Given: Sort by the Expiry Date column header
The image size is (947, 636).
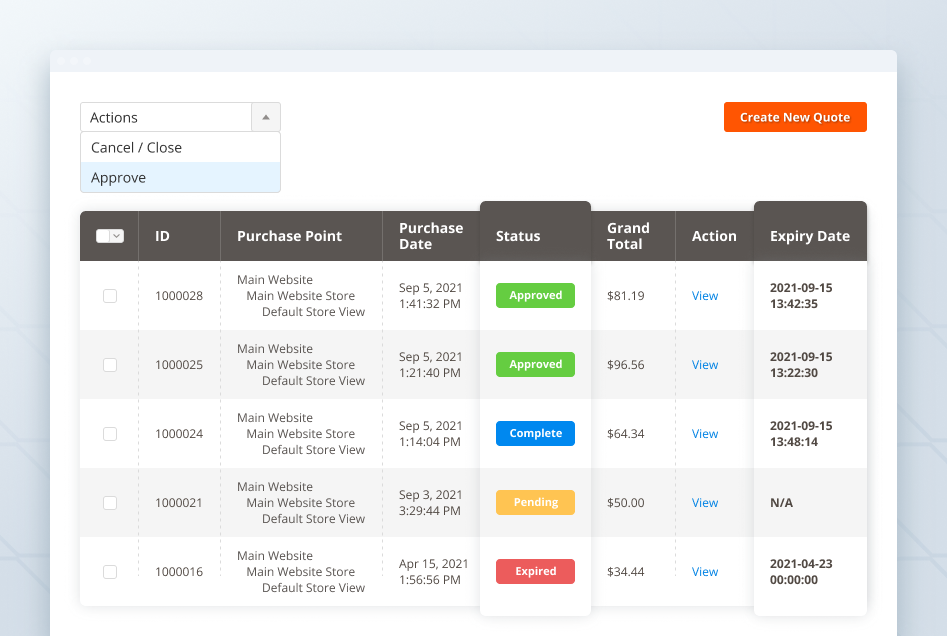Looking at the screenshot, I should pyautogui.click(x=809, y=237).
